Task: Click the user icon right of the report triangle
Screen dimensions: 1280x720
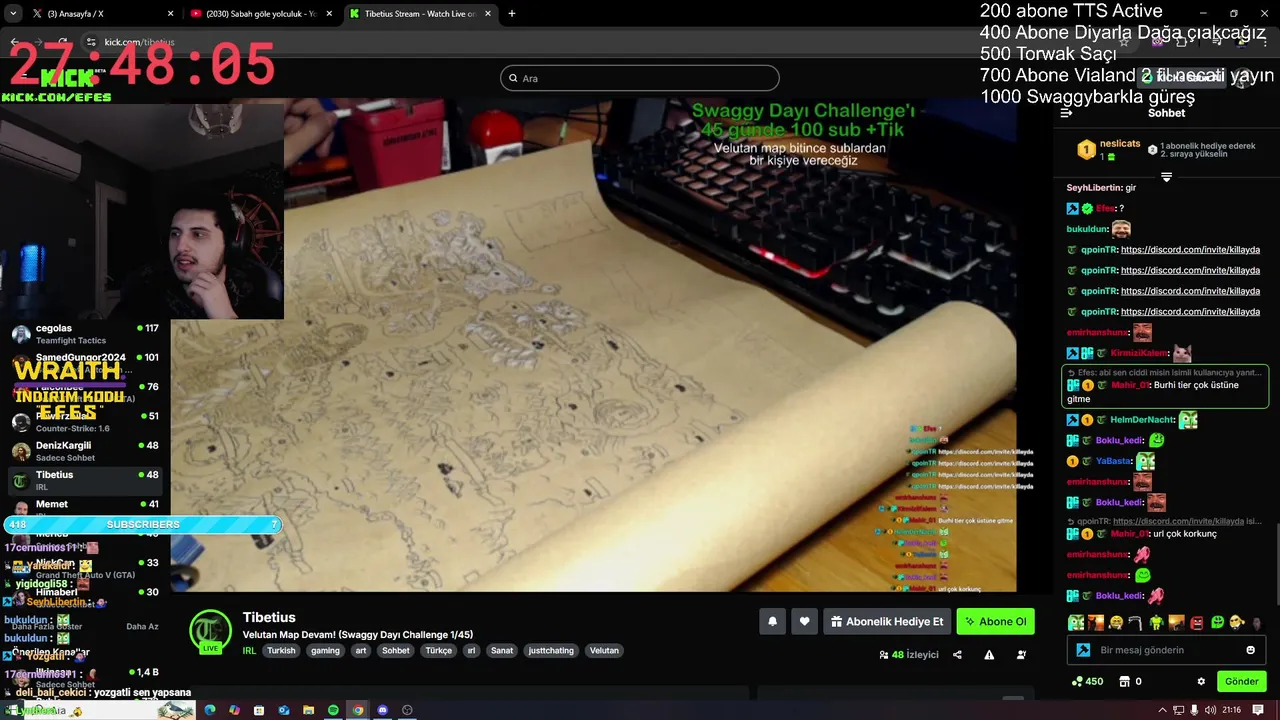Action: click(1021, 655)
